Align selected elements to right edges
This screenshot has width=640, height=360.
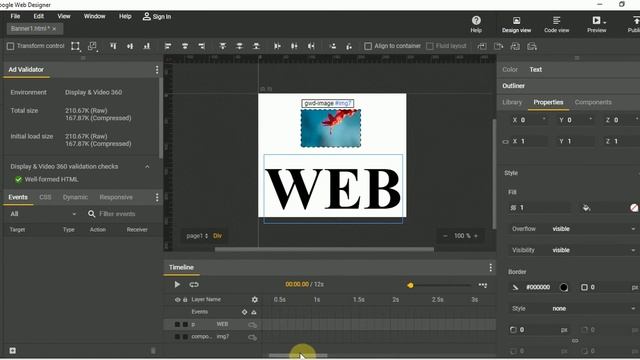[202, 46]
